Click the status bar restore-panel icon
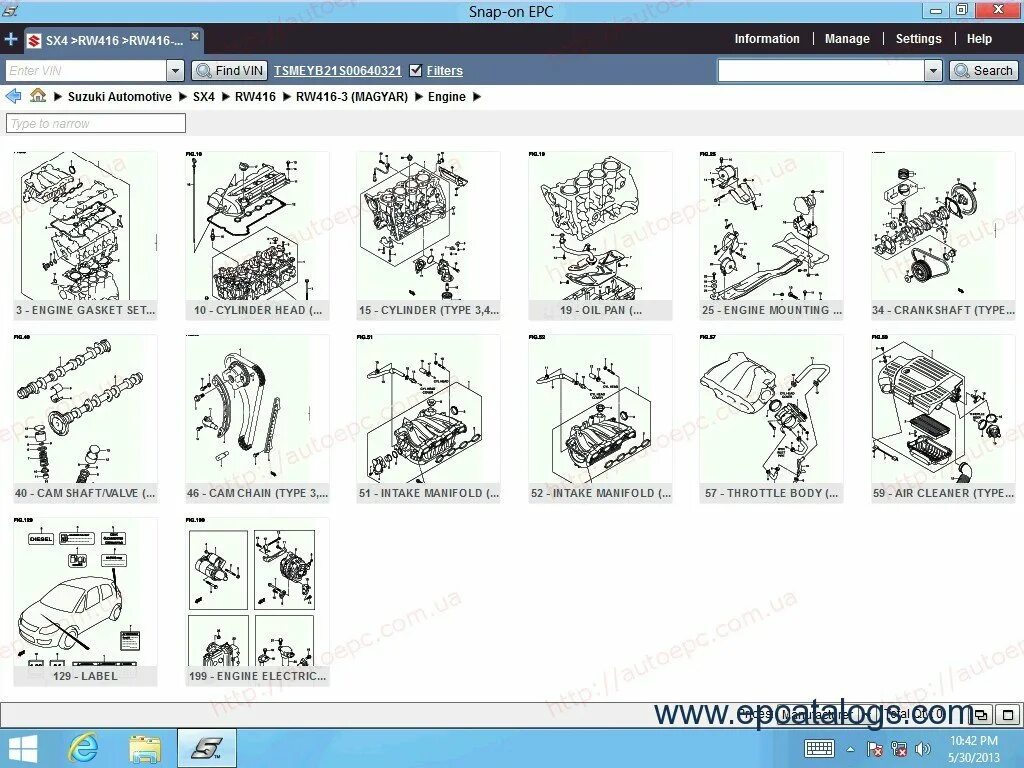Screen dimensions: 1024x768 pyautogui.click(x=982, y=714)
